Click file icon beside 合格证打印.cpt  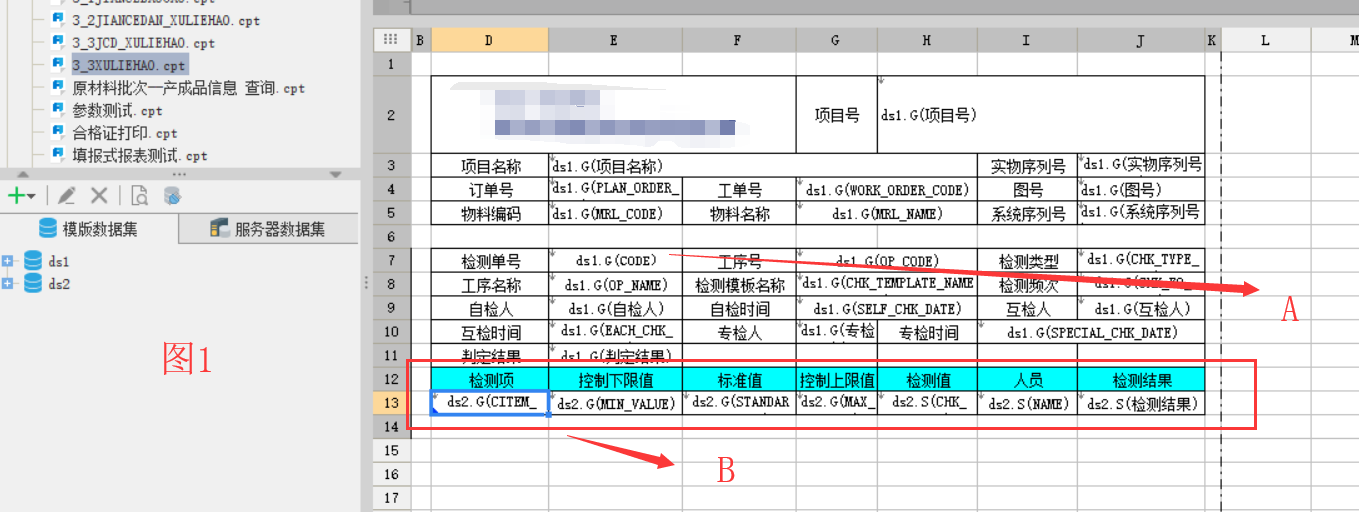[58, 132]
